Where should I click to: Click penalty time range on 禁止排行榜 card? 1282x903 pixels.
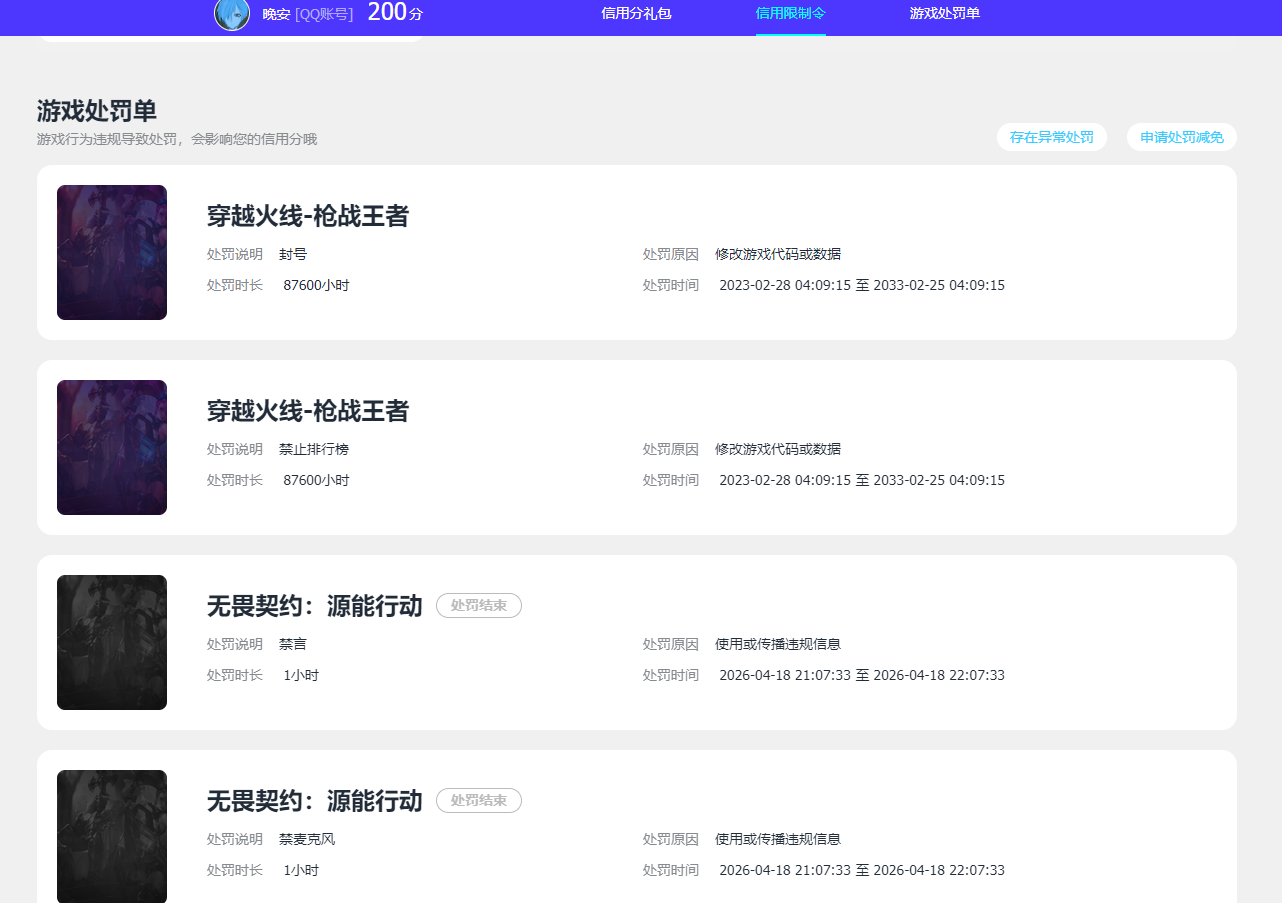click(862, 481)
